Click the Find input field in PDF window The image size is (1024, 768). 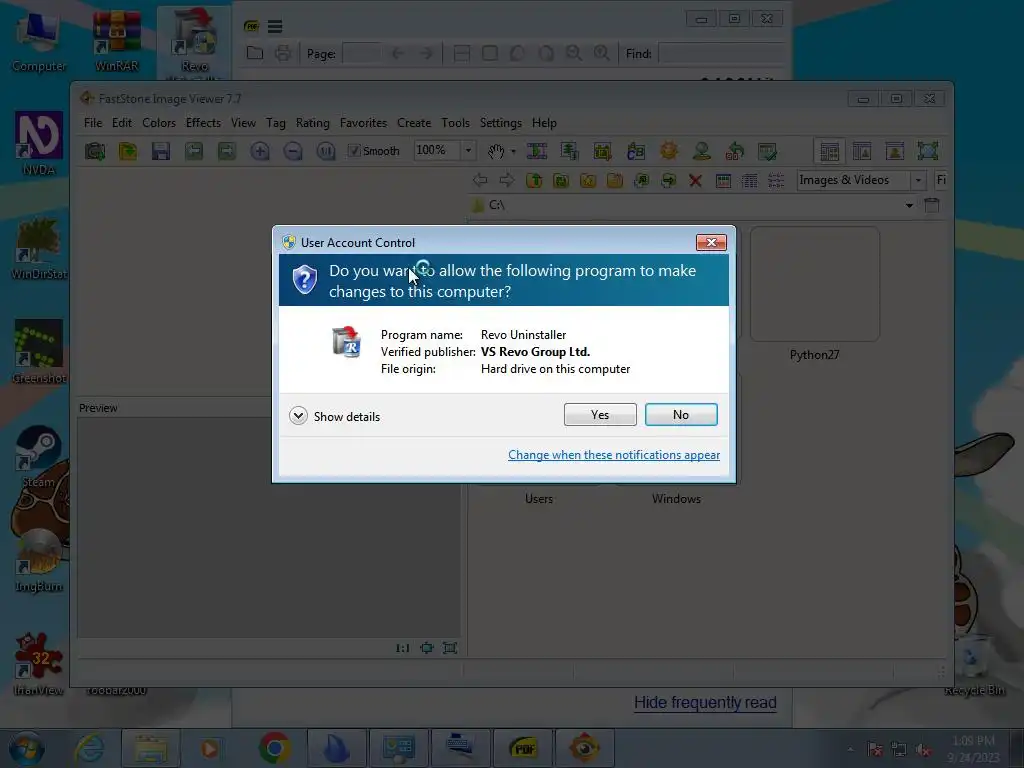[x=722, y=54]
